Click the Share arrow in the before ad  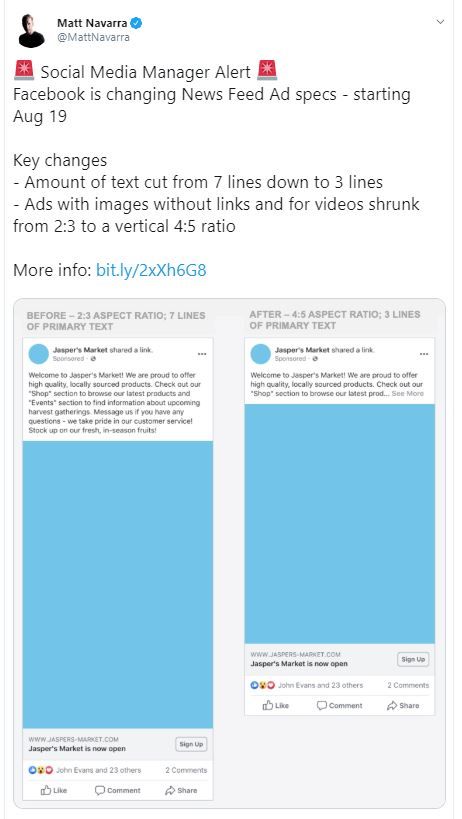pos(170,790)
